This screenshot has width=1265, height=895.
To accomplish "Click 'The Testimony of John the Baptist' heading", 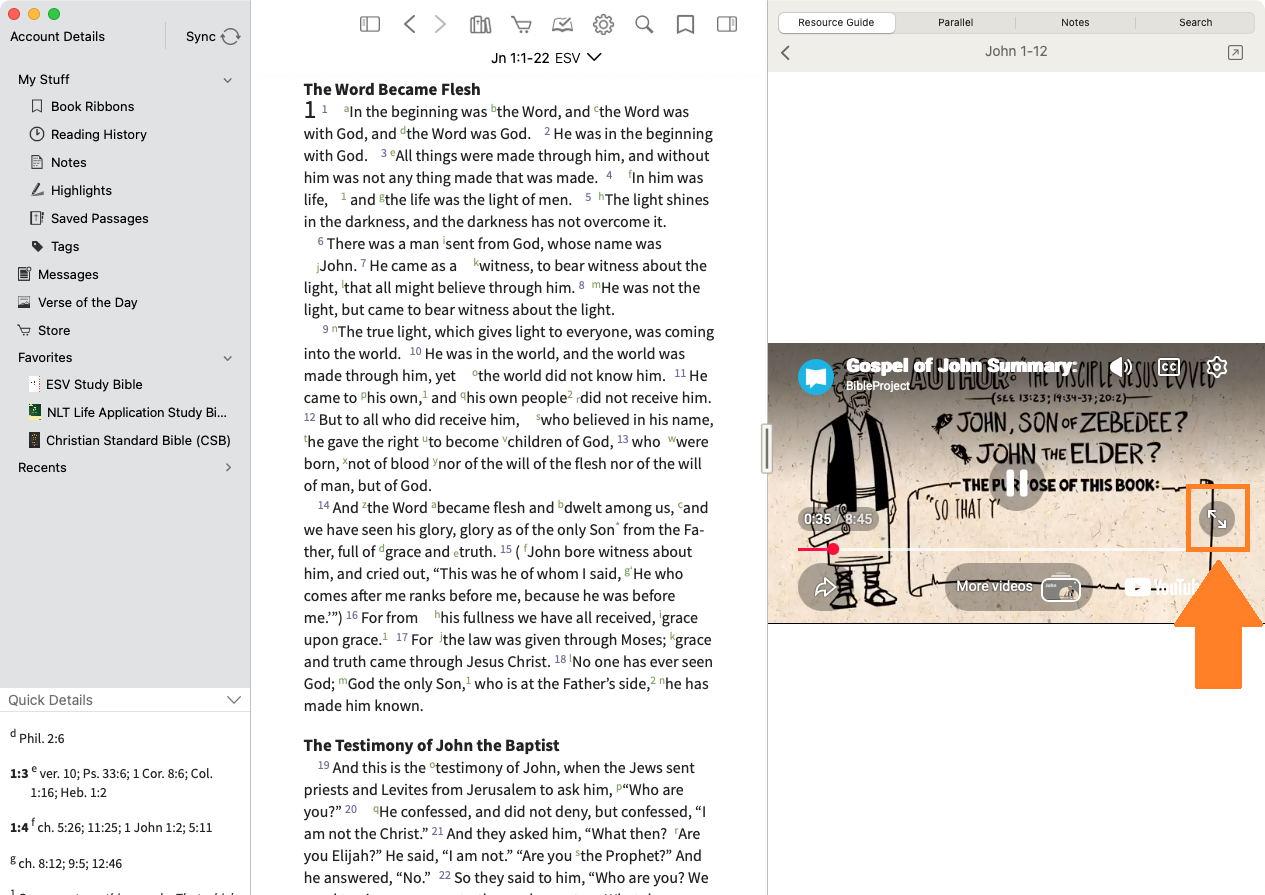I will pos(431,745).
